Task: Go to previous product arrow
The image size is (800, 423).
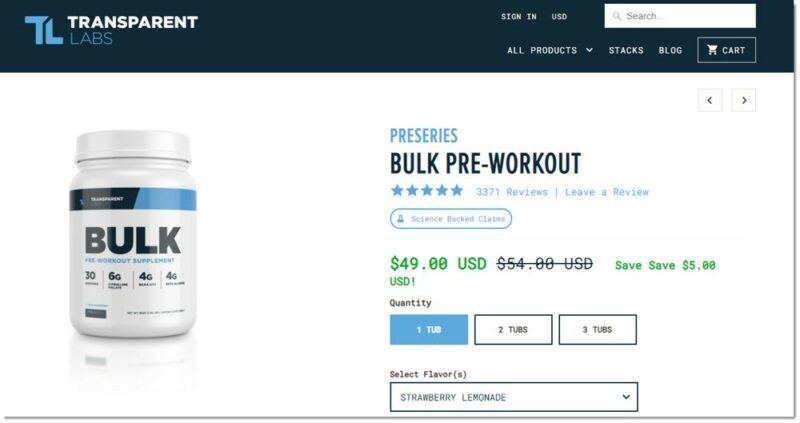Action: [710, 100]
